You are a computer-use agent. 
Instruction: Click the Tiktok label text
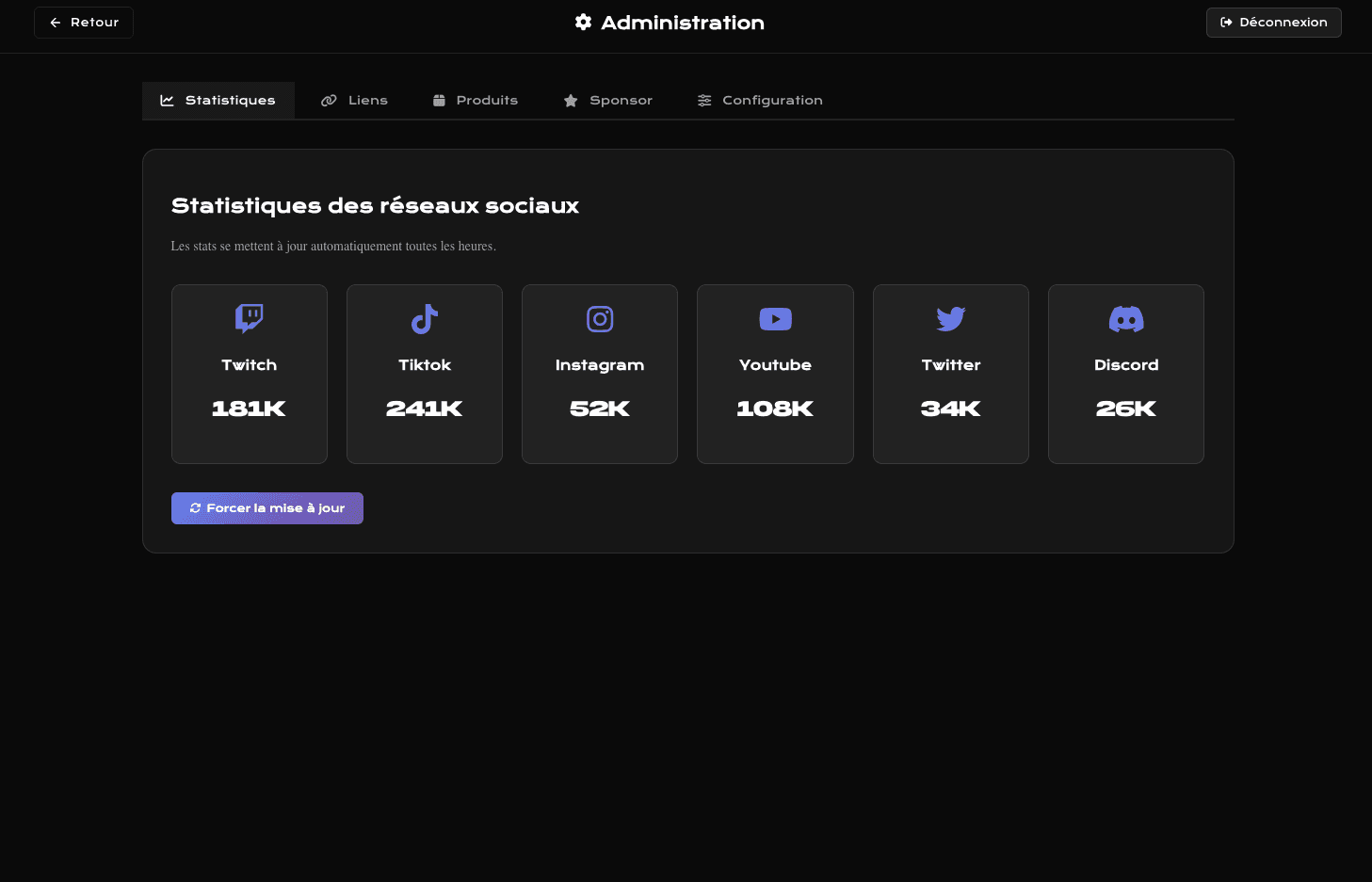click(x=425, y=365)
